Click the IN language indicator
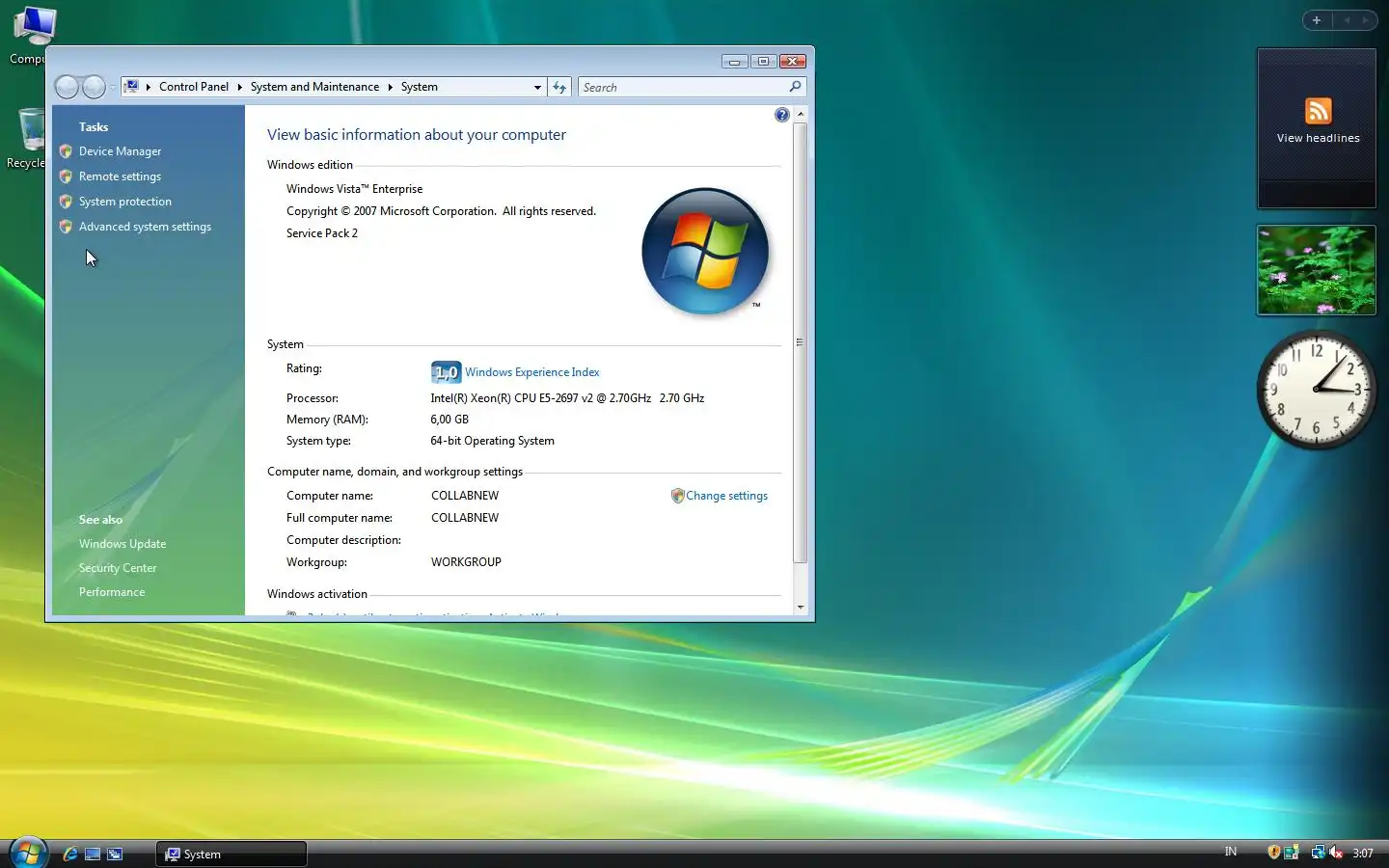Viewport: 1389px width, 868px height. click(1231, 853)
